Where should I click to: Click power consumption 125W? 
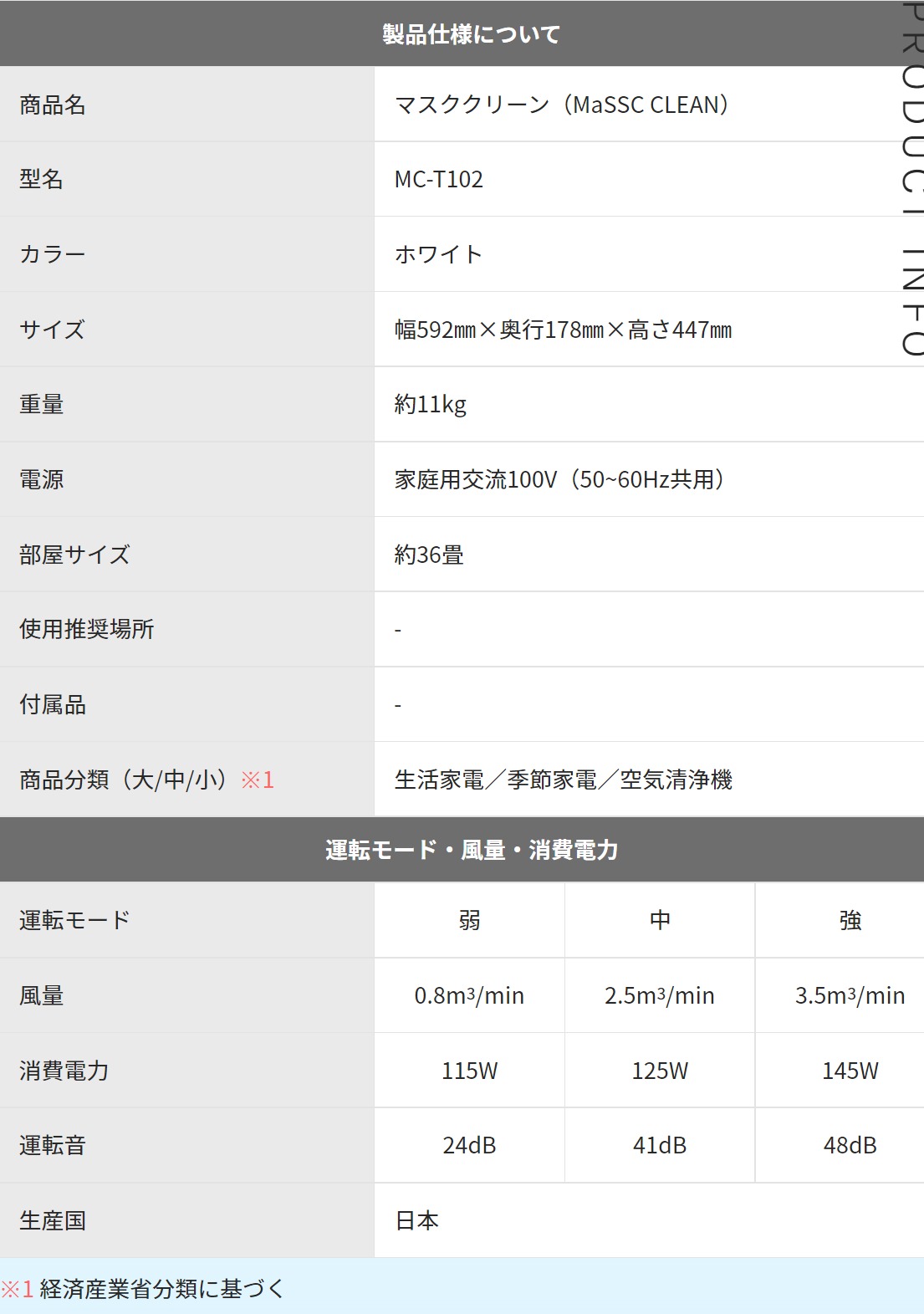[661, 1071]
